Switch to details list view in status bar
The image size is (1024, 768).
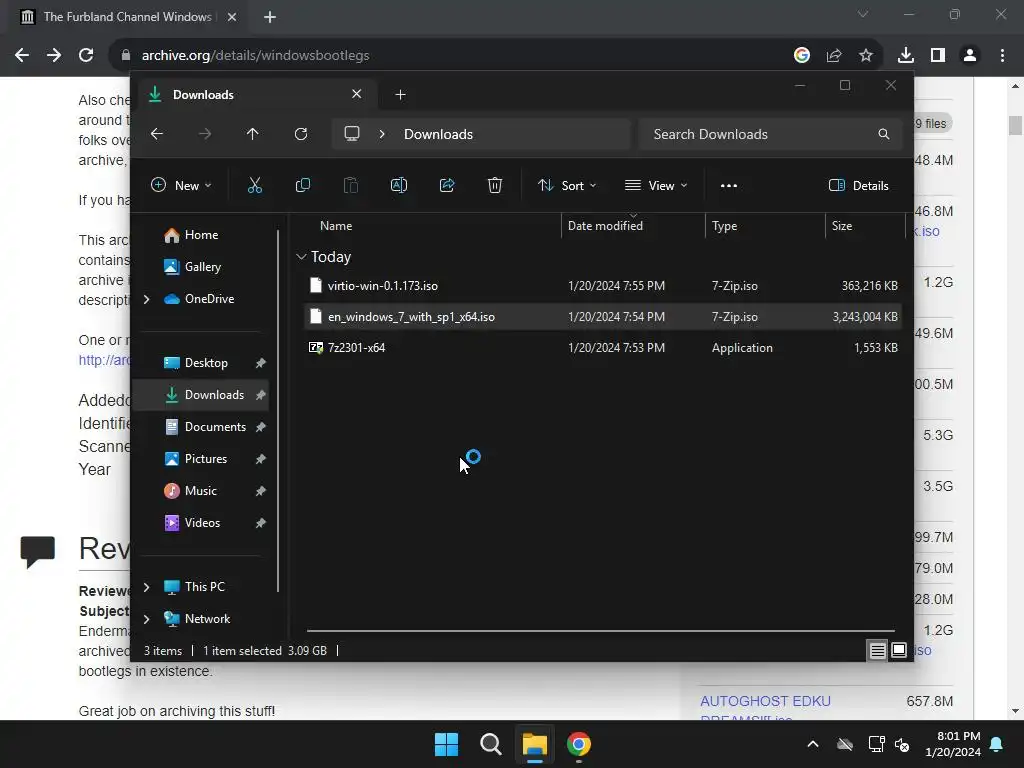coord(877,650)
